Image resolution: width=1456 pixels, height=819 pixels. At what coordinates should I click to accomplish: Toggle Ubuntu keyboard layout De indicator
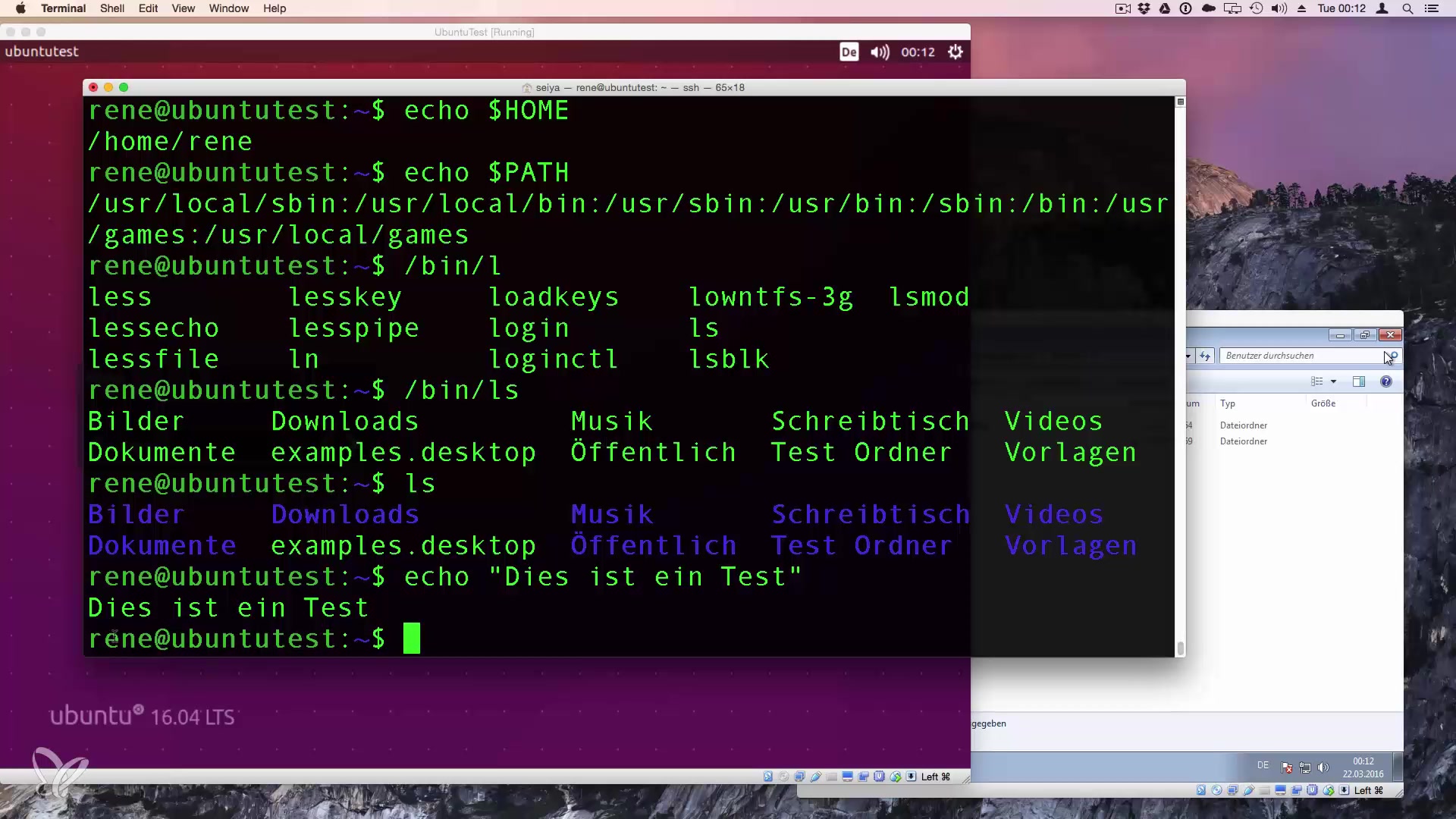(849, 52)
